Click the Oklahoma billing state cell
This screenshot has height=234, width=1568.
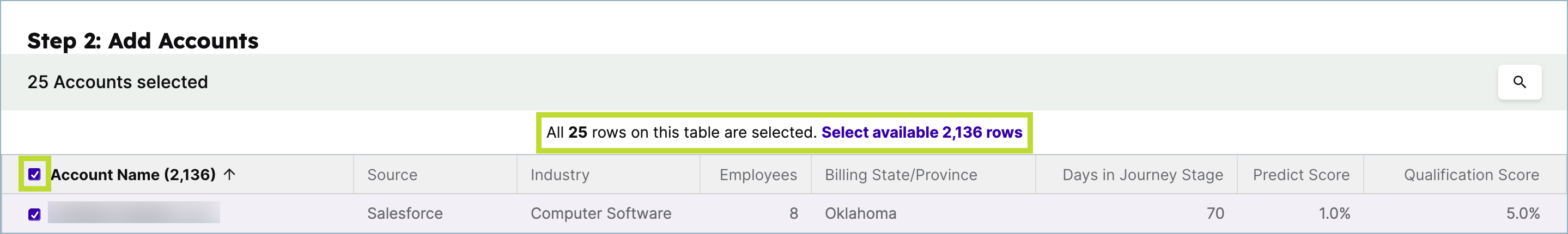point(860,213)
